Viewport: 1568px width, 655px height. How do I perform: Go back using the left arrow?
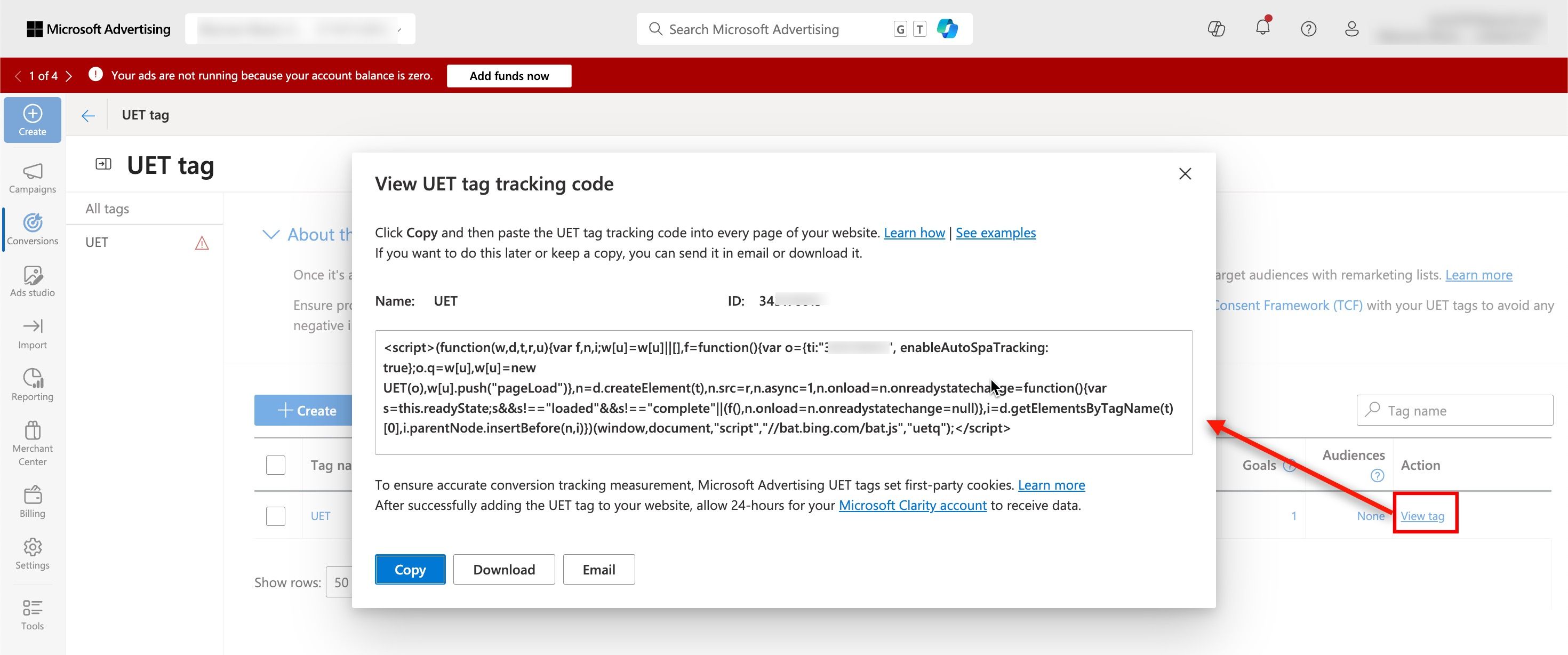pyautogui.click(x=88, y=115)
